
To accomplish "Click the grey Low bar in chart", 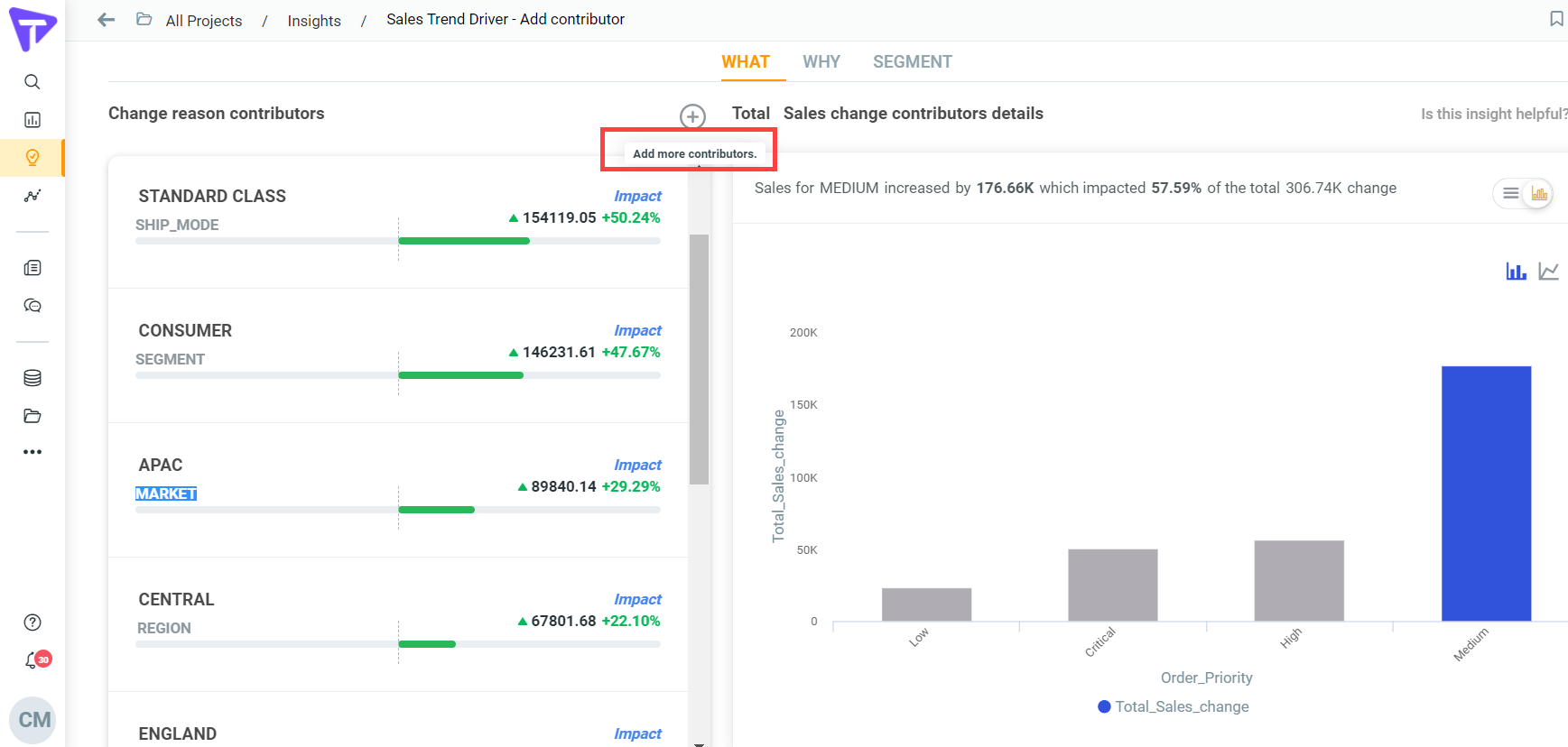I will 926,604.
